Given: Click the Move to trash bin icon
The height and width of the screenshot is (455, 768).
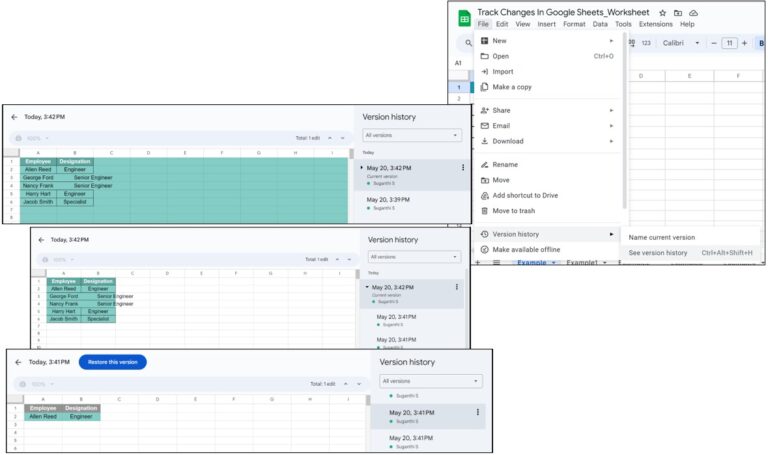Looking at the screenshot, I should [484, 211].
